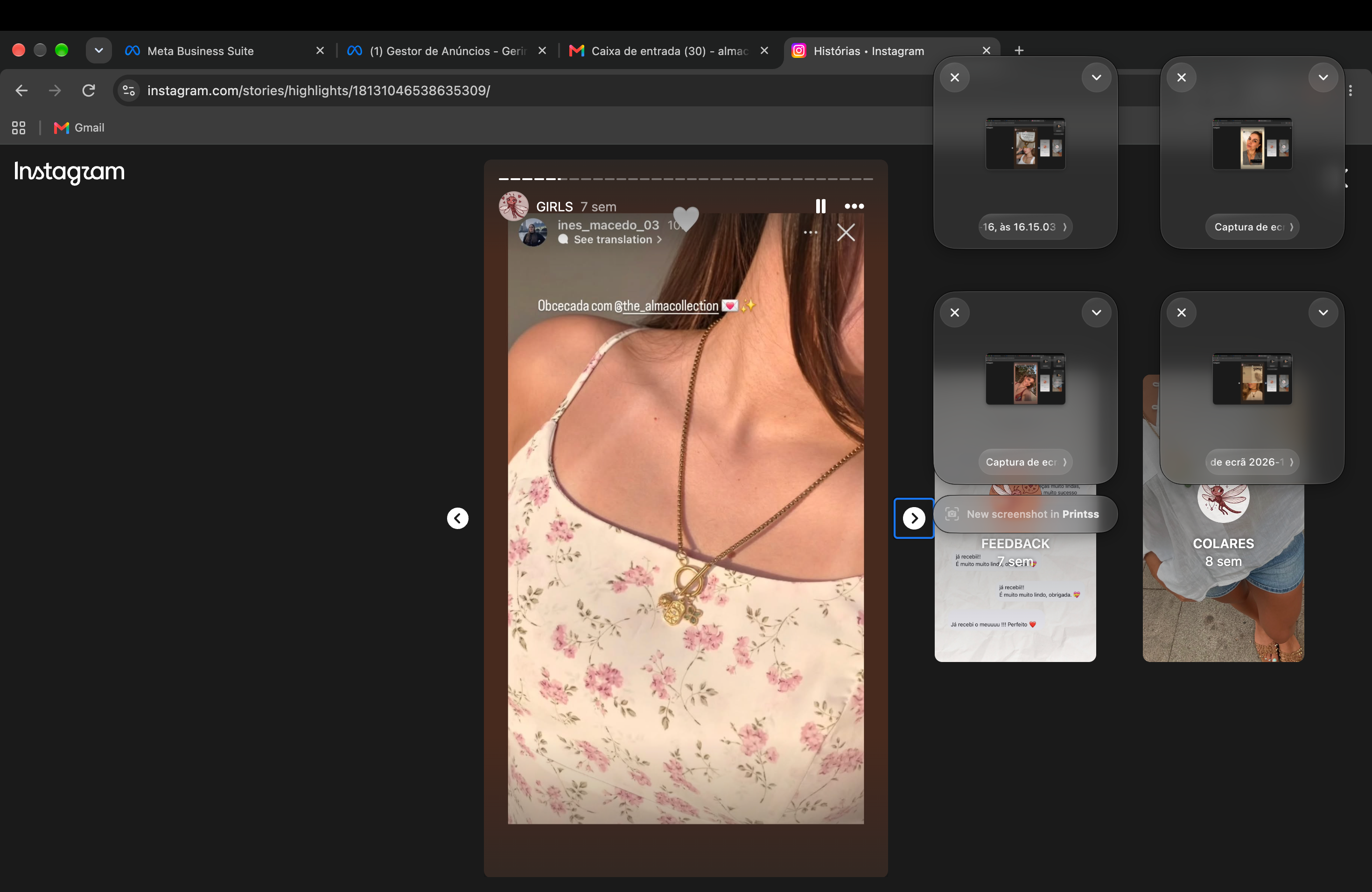
Task: Expand the tab search dropdown
Action: [98, 51]
